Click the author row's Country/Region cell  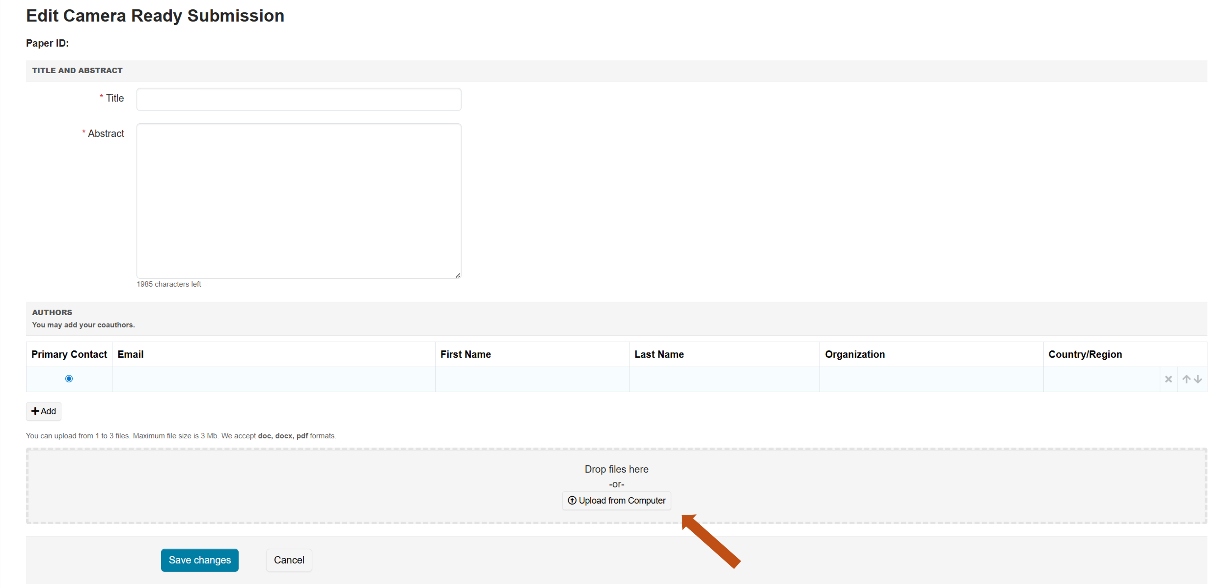click(1100, 379)
